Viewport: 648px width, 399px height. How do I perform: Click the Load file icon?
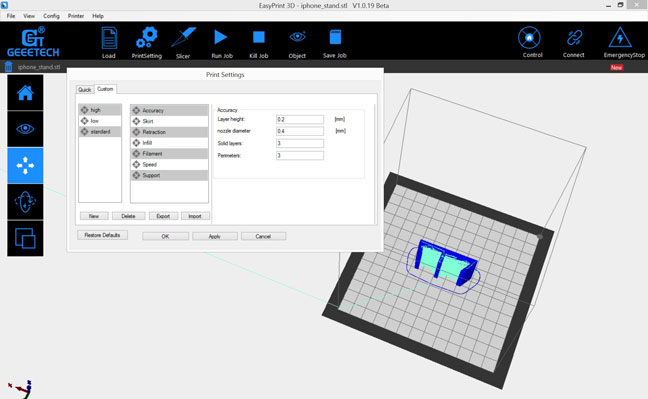coord(109,38)
